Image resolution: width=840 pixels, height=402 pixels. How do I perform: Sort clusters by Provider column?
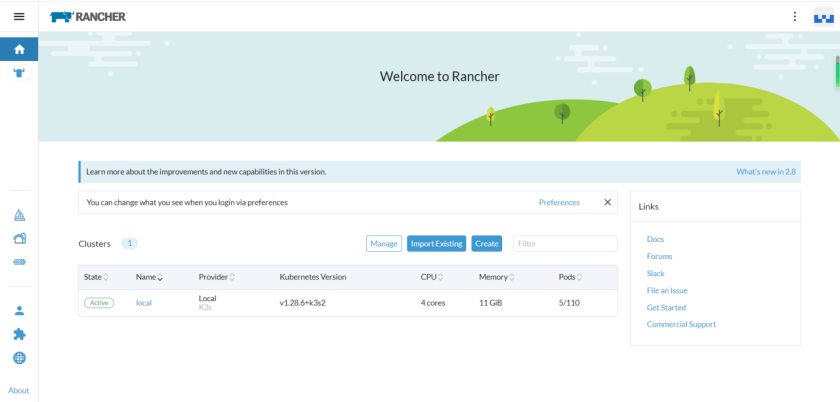216,277
